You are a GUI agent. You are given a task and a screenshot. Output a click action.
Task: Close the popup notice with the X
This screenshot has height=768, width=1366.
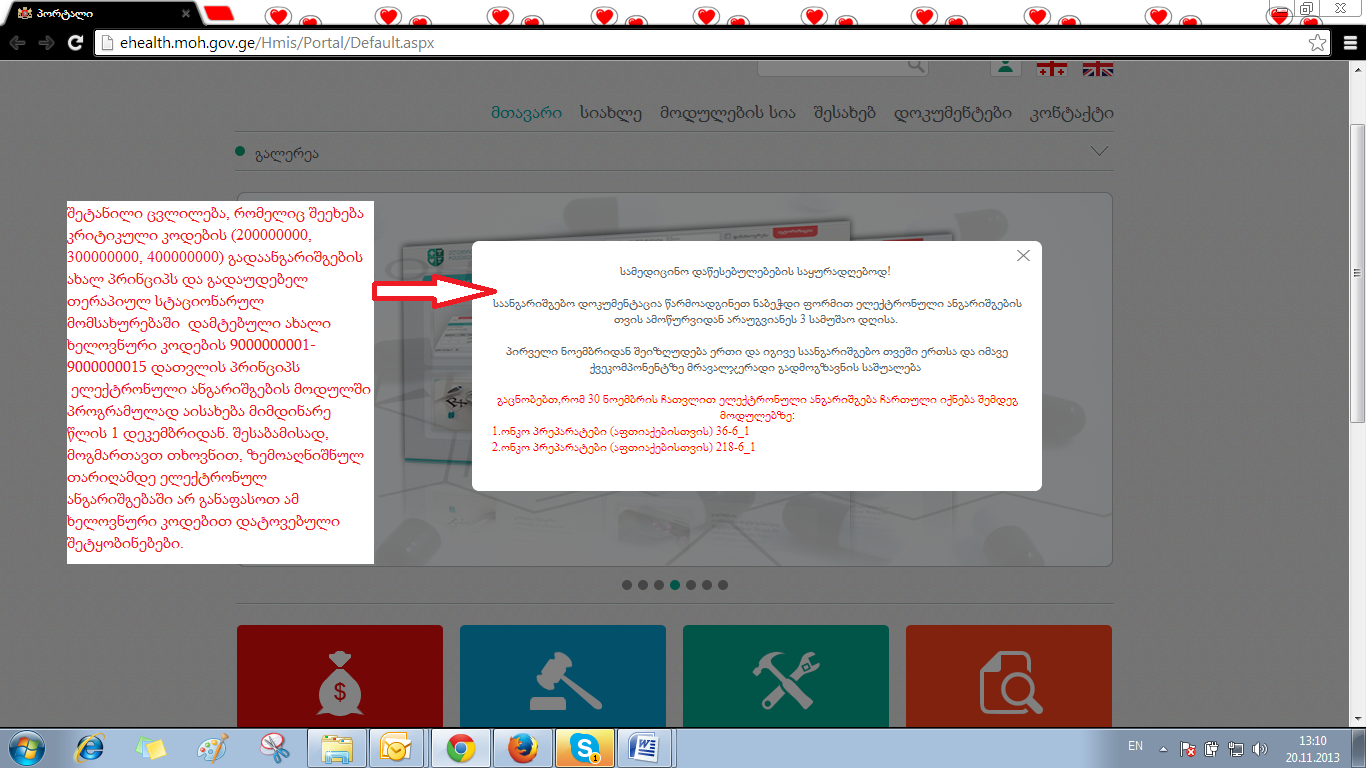click(1023, 256)
